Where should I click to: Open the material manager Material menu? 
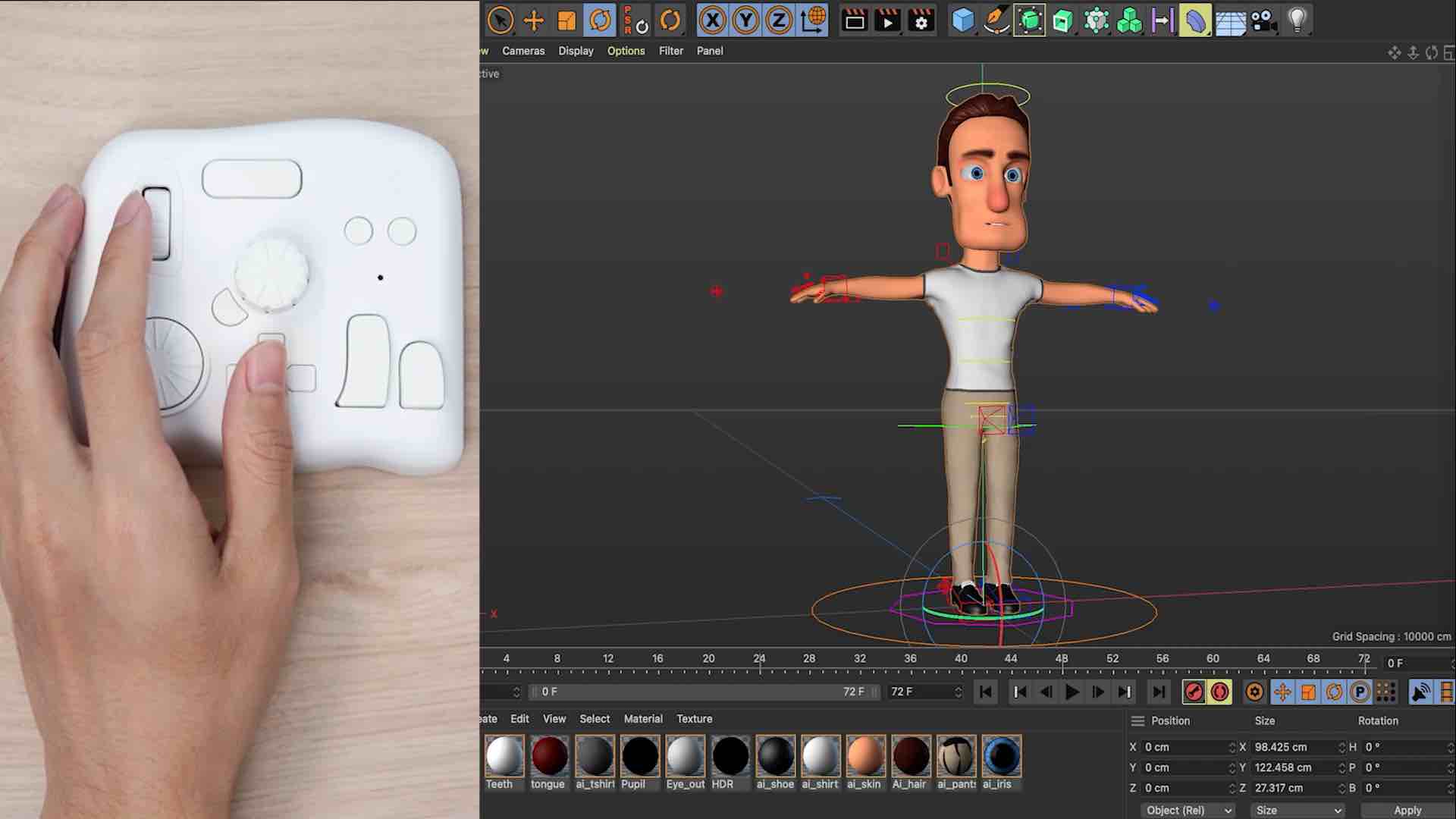tap(643, 719)
